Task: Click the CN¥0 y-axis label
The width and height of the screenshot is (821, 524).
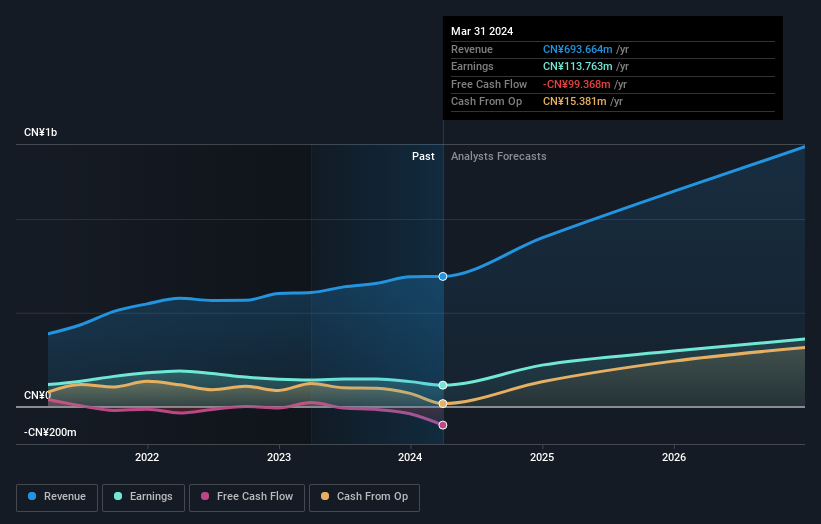Action: 37,395
